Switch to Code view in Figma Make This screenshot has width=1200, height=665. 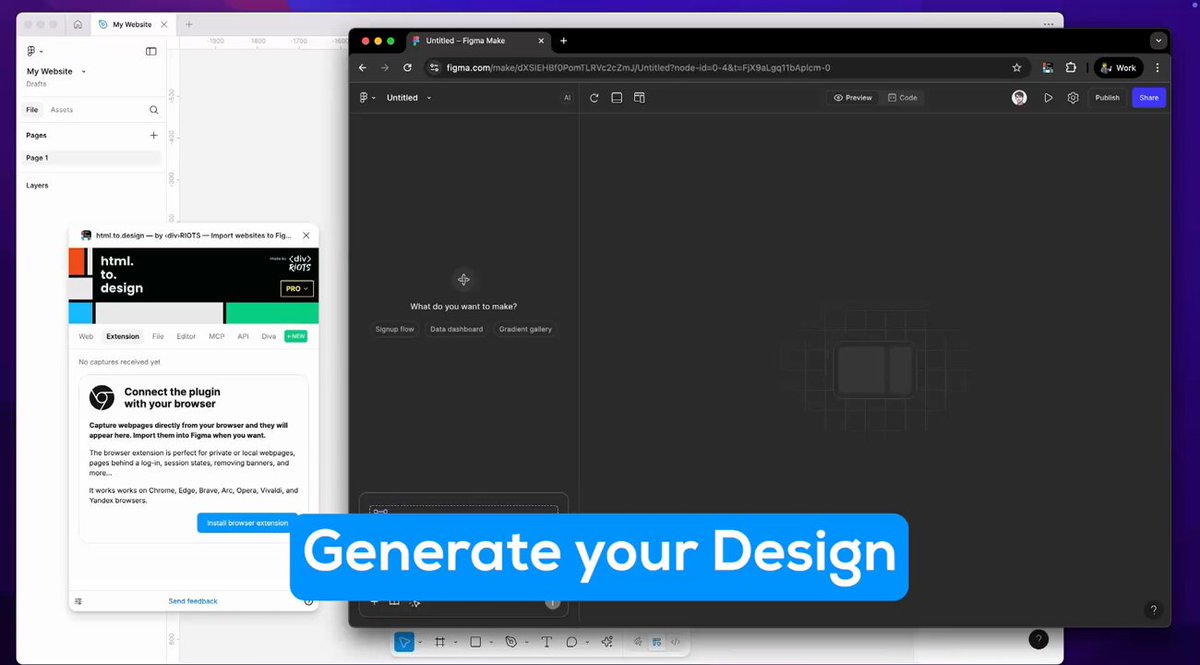902,98
